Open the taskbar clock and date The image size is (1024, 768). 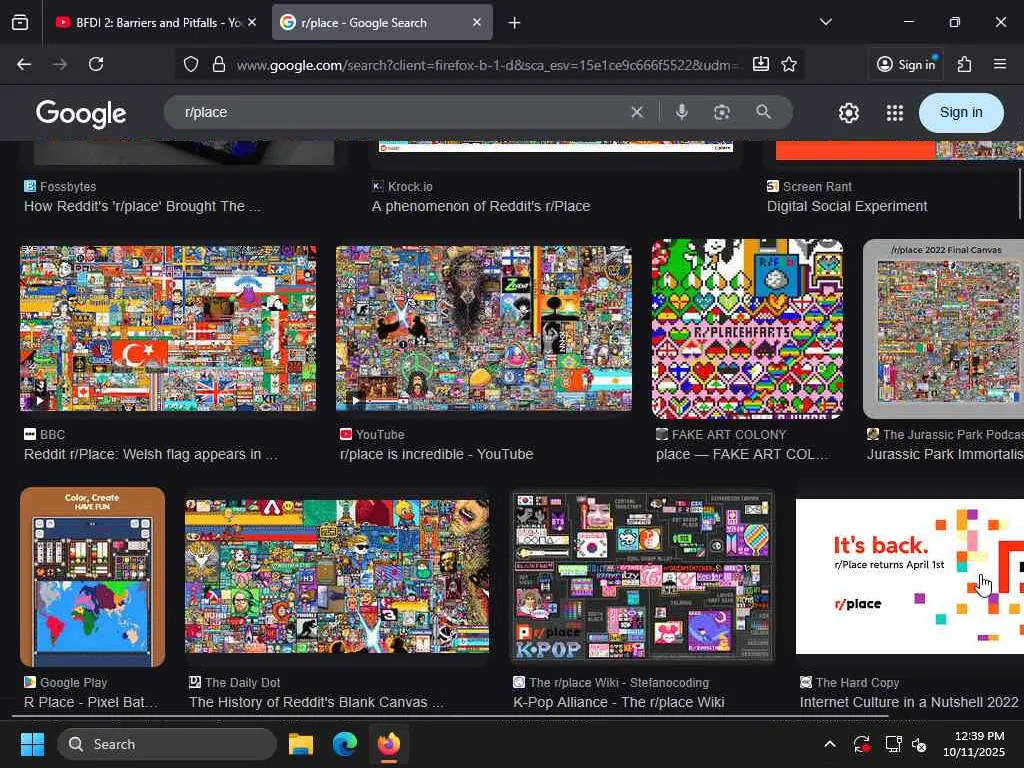pyautogui.click(x=974, y=744)
